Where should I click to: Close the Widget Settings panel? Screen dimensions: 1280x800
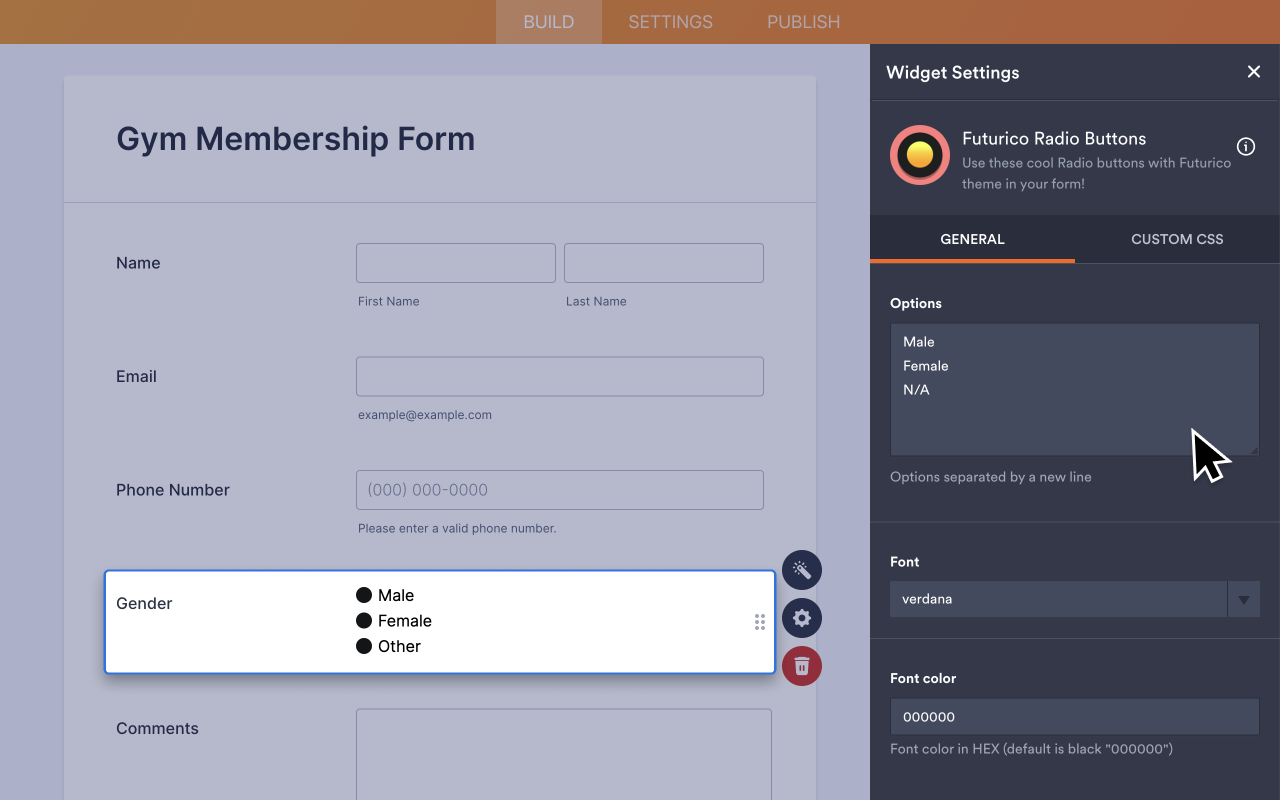(1253, 71)
